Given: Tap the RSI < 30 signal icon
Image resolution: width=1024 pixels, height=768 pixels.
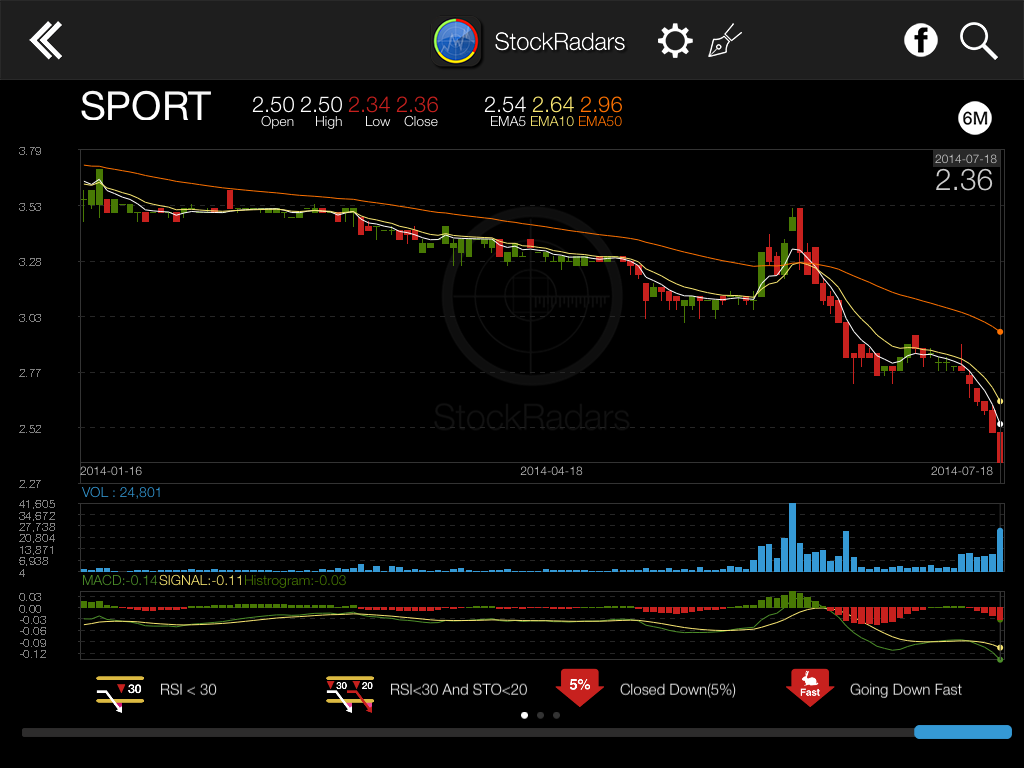Looking at the screenshot, I should pos(120,694).
